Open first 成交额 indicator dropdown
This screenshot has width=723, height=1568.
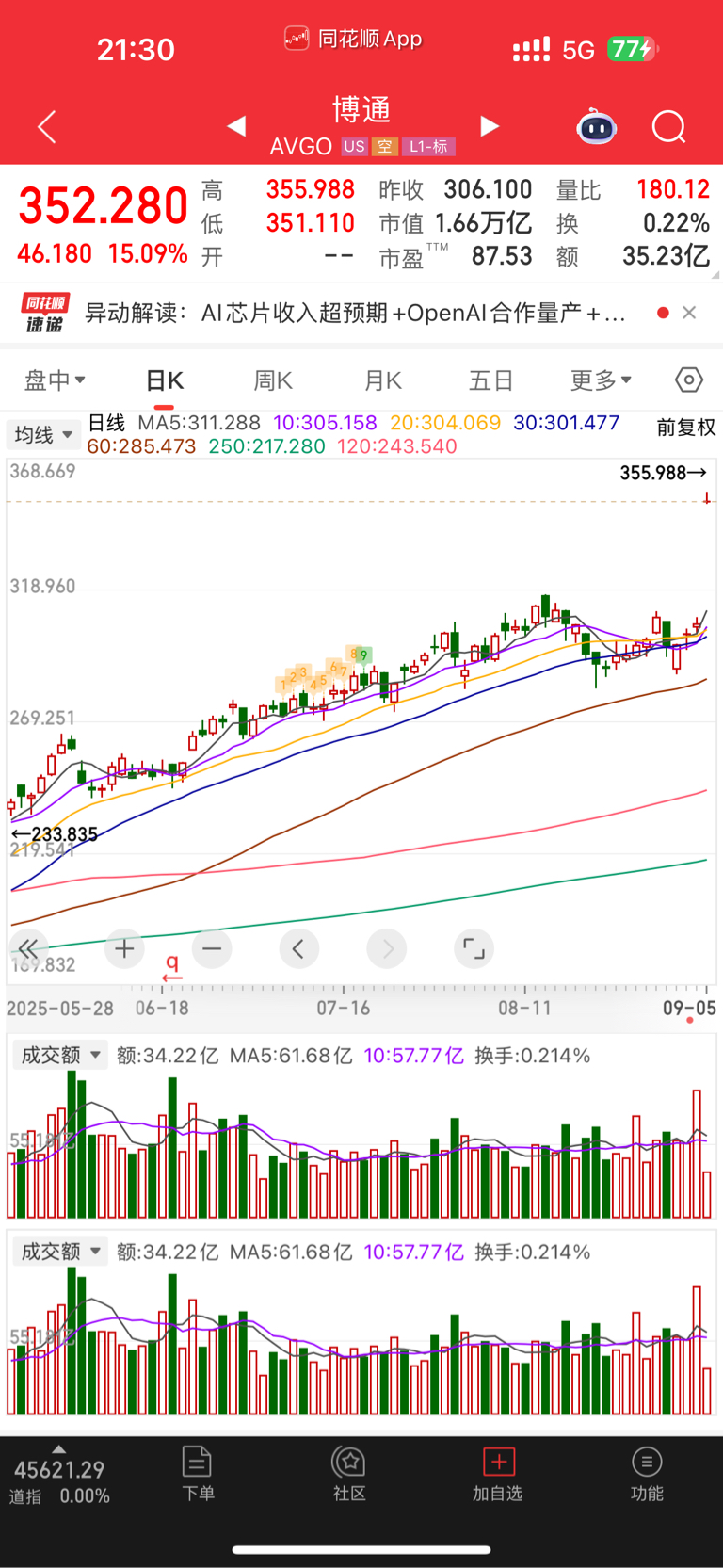tap(60, 1055)
